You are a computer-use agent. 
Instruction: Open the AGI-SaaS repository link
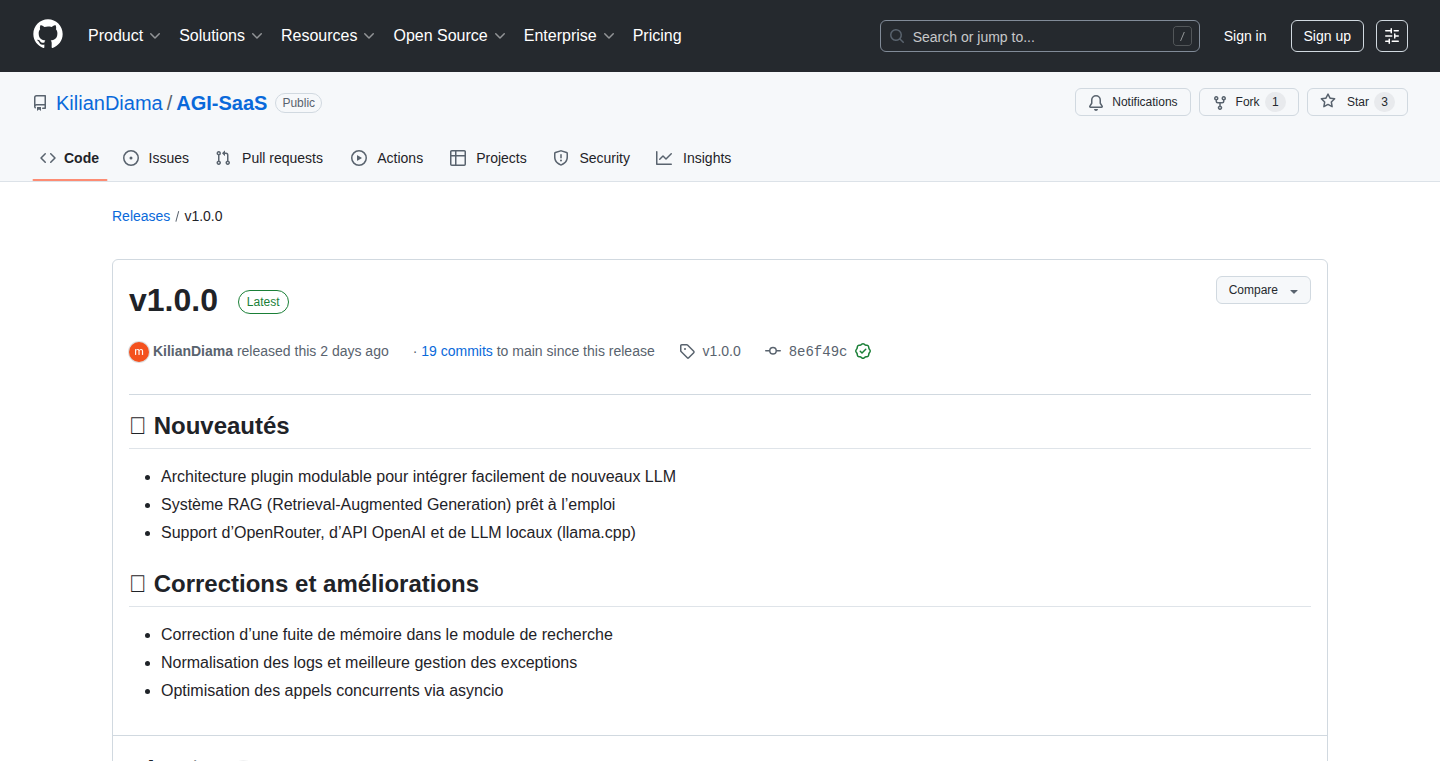(x=222, y=103)
